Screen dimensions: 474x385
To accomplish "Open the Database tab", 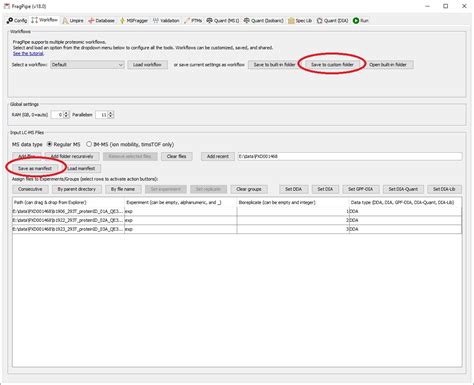I will (101, 21).
